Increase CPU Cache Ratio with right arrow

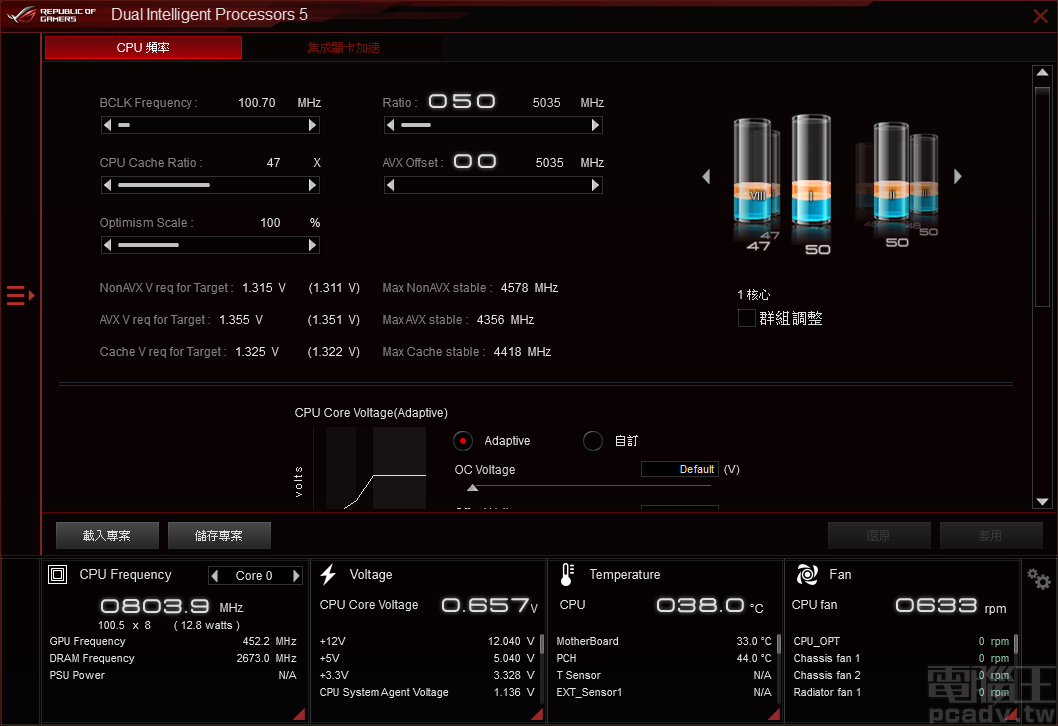click(x=313, y=185)
